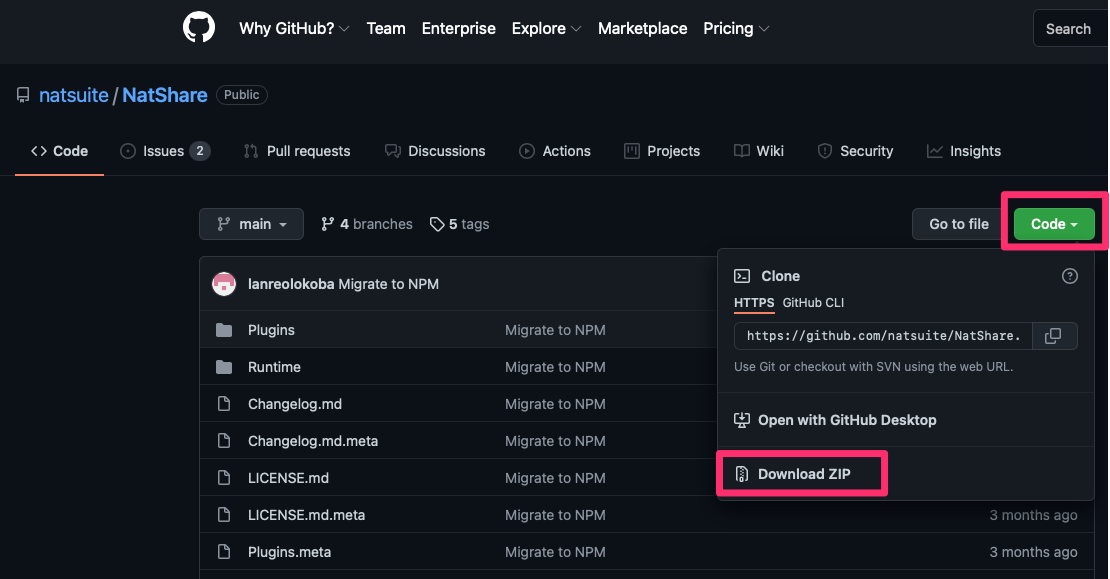Click the Clone help question mark icon
The image size is (1110, 579).
point(1070,276)
